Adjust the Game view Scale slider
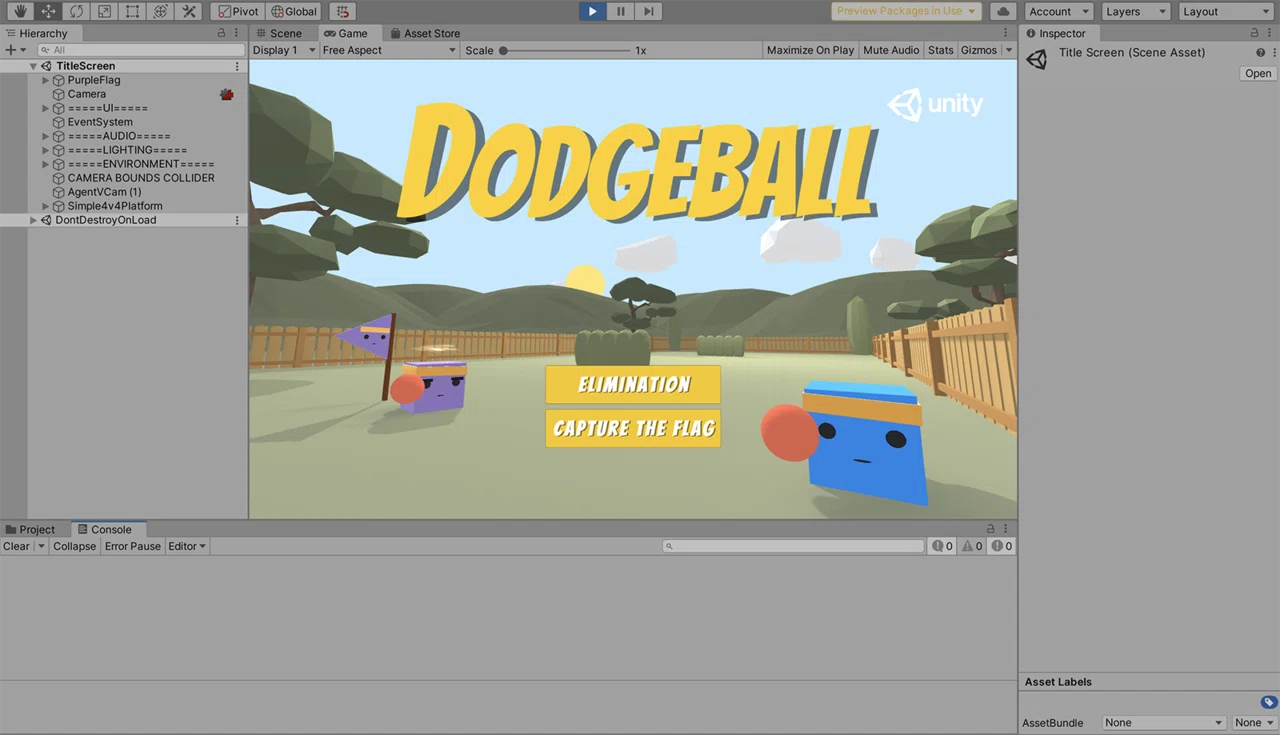This screenshot has height=735, width=1280. coord(566,50)
